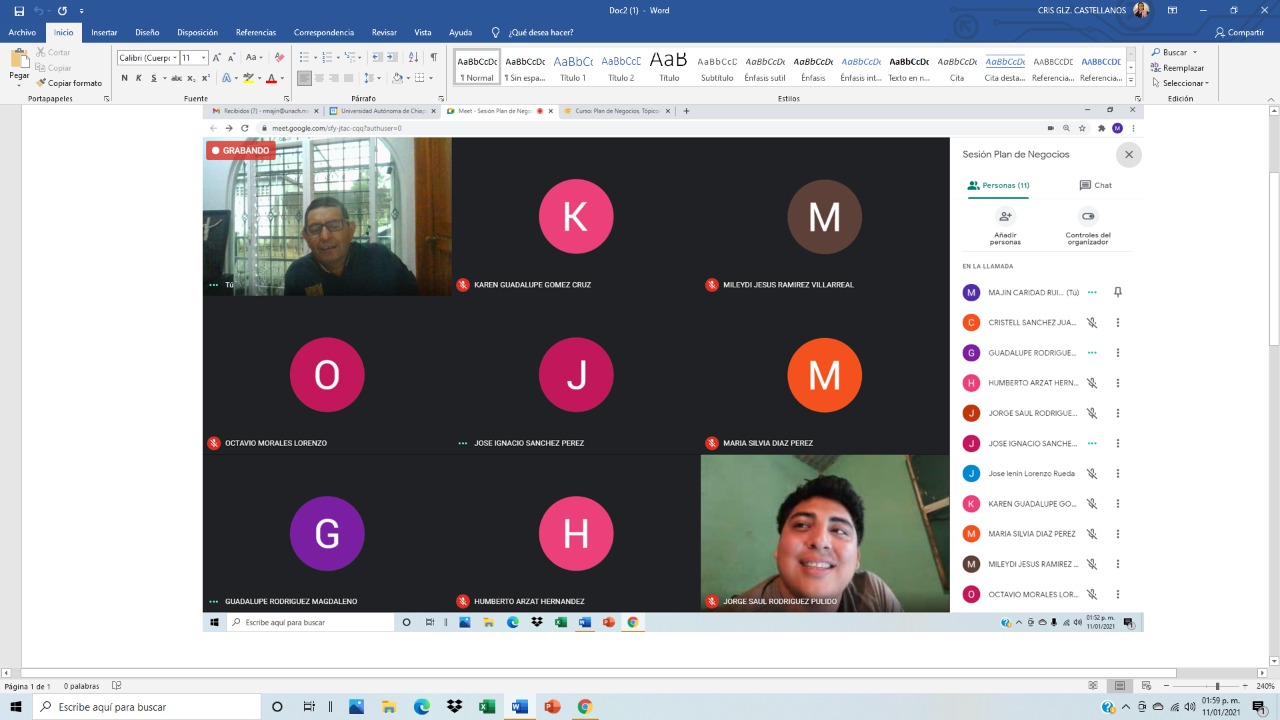1280x720 pixels.
Task: Apply subscript x₂ formatting
Action: point(192,78)
